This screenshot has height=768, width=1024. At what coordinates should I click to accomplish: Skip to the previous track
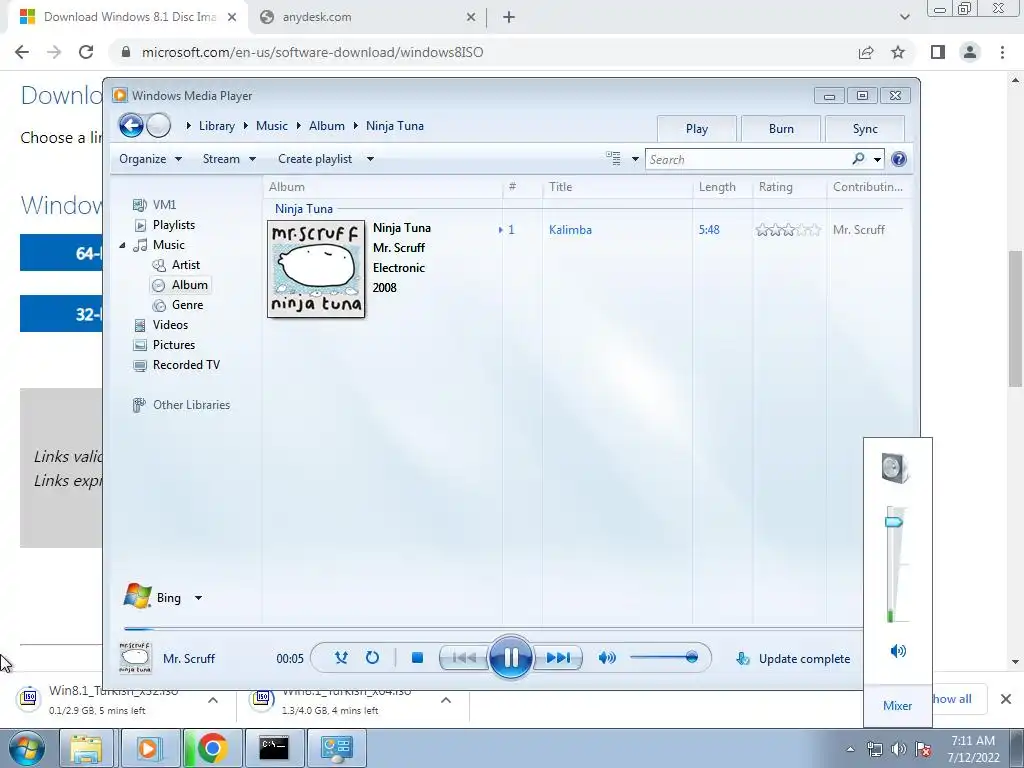click(x=464, y=658)
